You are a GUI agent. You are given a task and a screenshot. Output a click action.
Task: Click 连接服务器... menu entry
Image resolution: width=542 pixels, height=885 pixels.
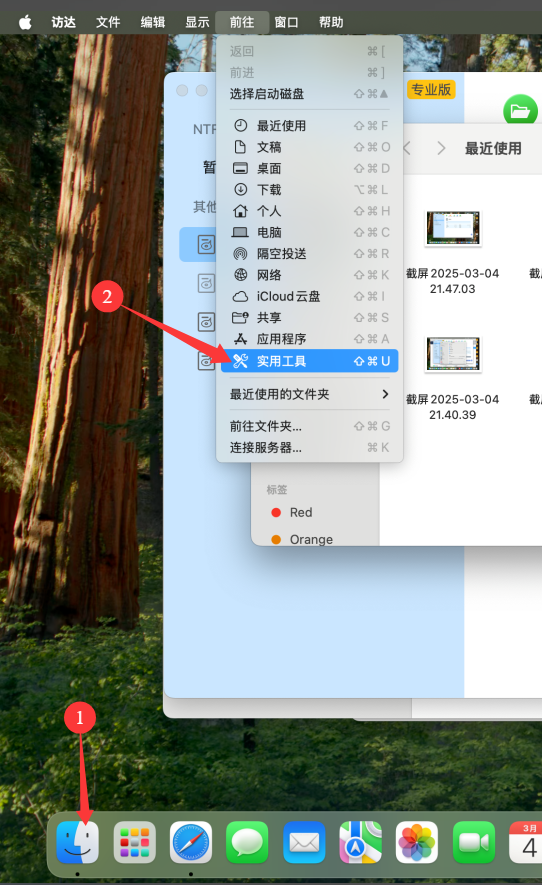309,448
